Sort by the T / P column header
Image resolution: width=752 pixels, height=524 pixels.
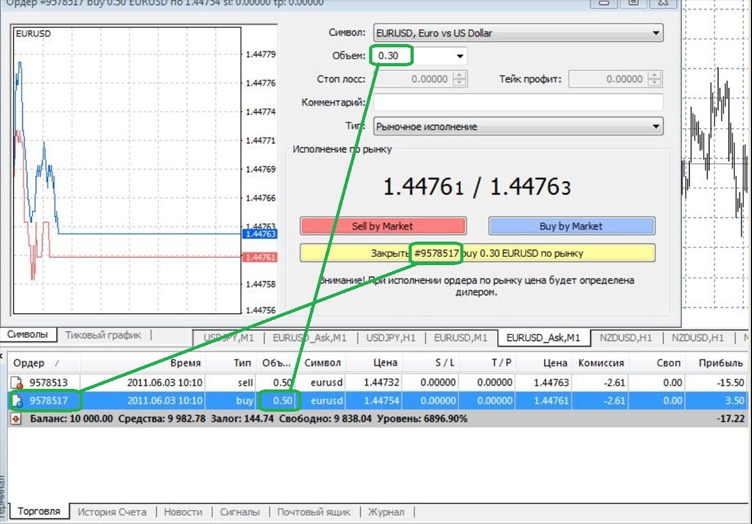[488, 363]
